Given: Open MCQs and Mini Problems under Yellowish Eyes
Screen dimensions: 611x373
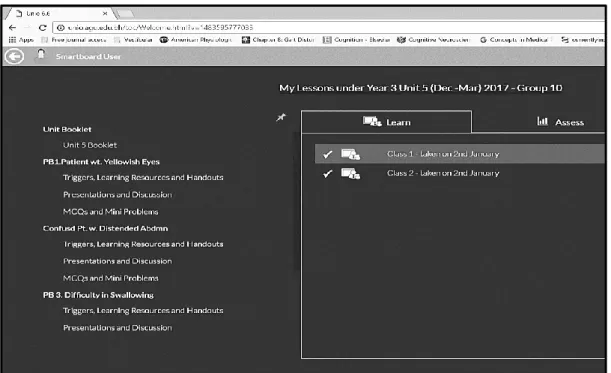Looking at the screenshot, I should [111, 212].
